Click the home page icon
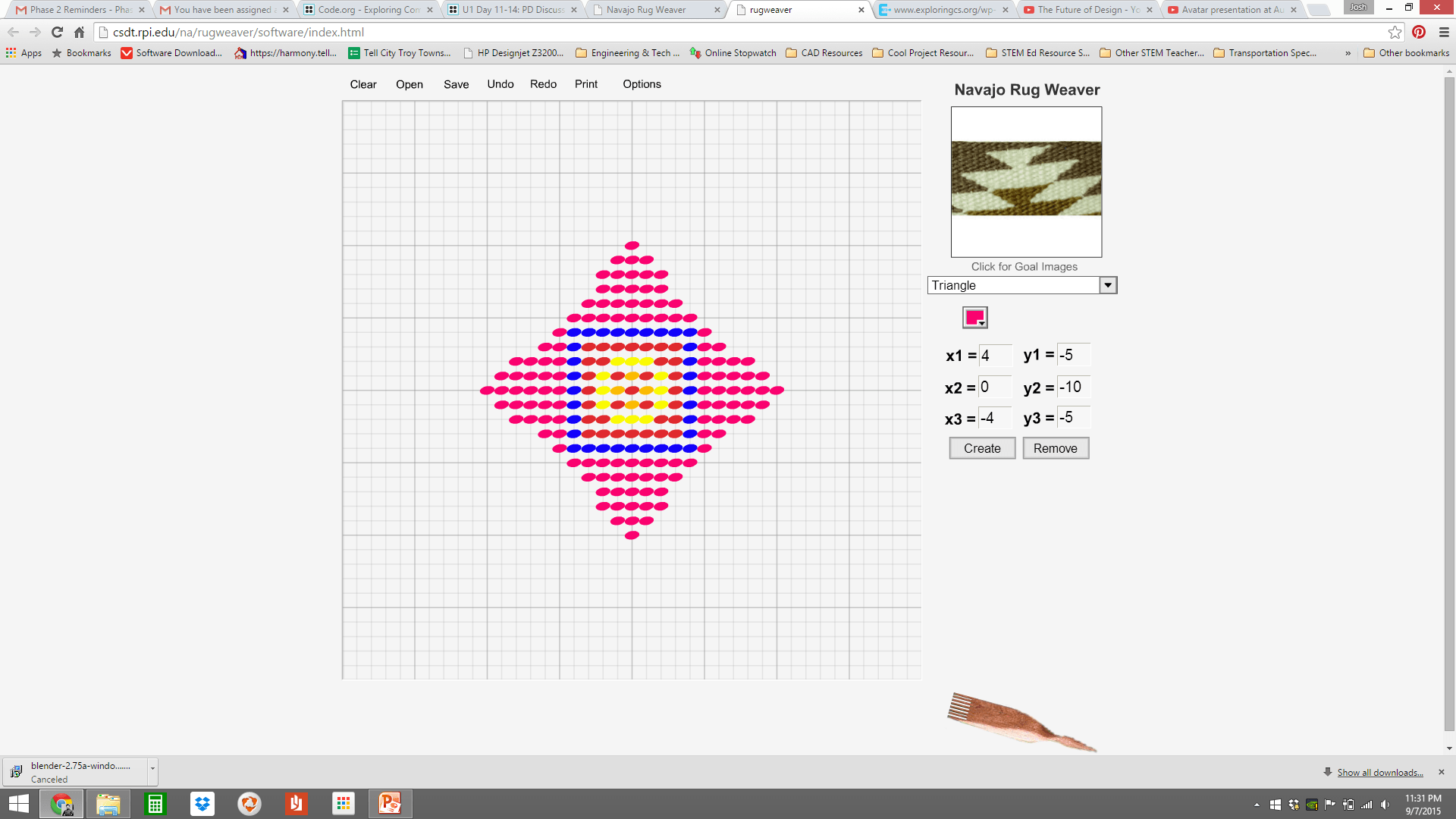The height and width of the screenshot is (819, 1456). point(80,32)
